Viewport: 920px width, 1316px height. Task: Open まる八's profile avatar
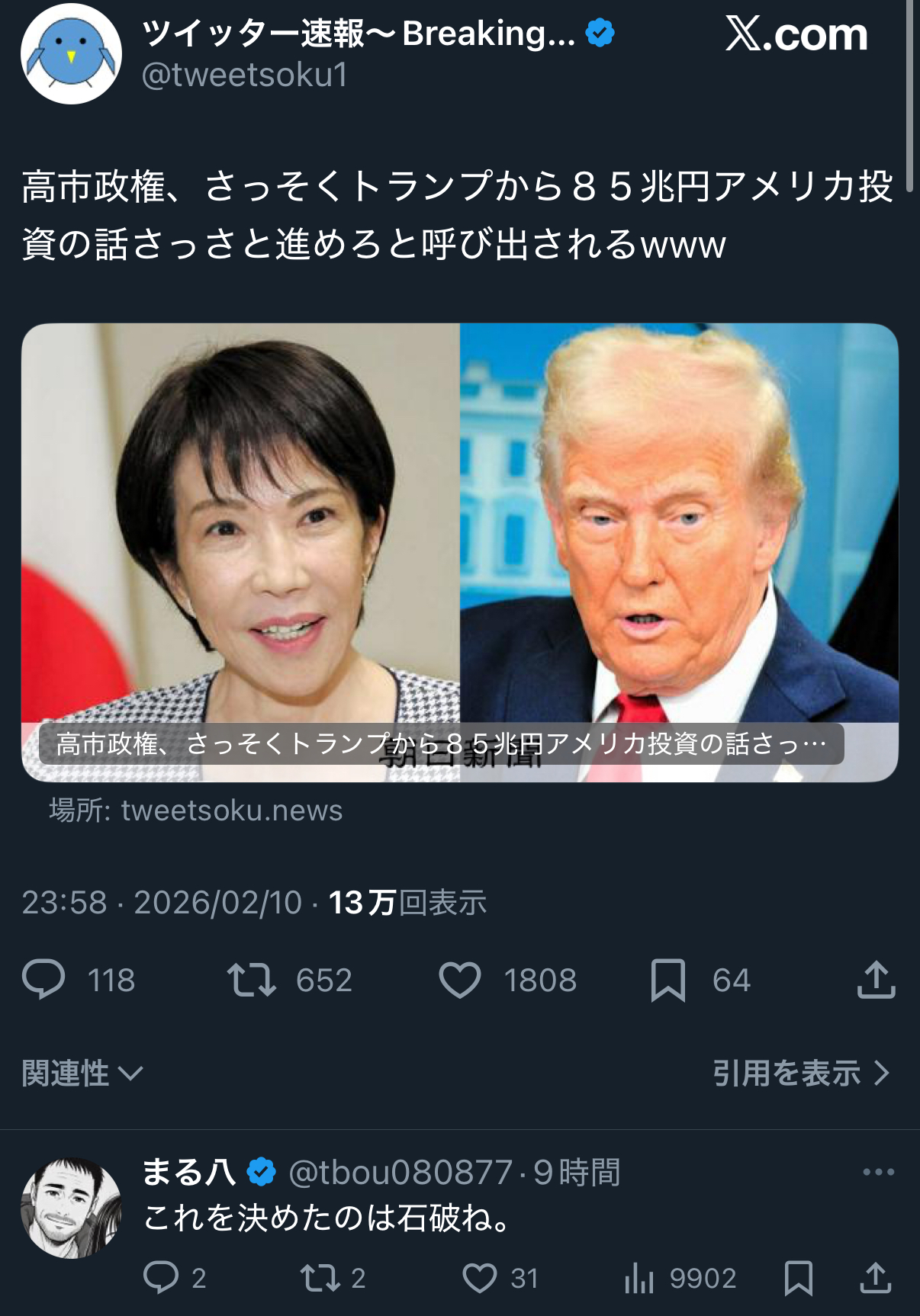coord(71,1208)
